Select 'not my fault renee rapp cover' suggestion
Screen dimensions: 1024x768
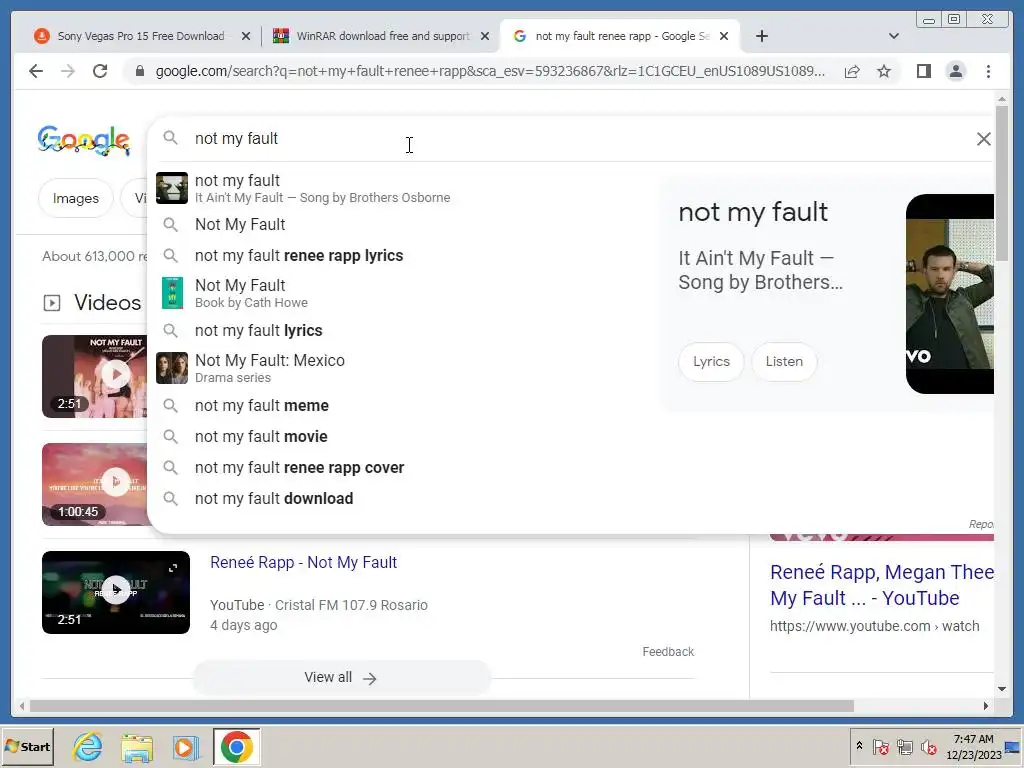coord(405,468)
